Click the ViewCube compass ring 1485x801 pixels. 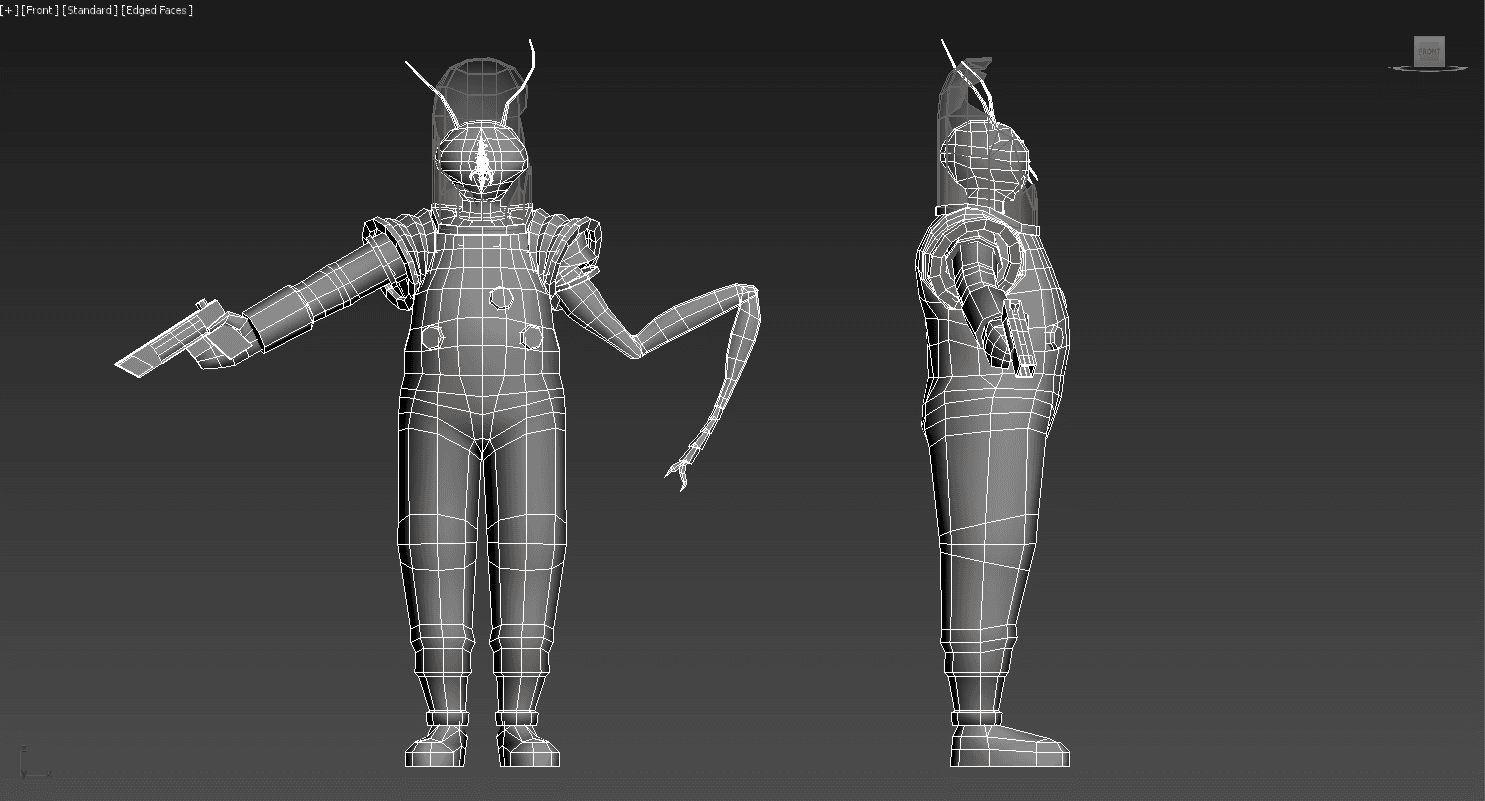point(1429,68)
